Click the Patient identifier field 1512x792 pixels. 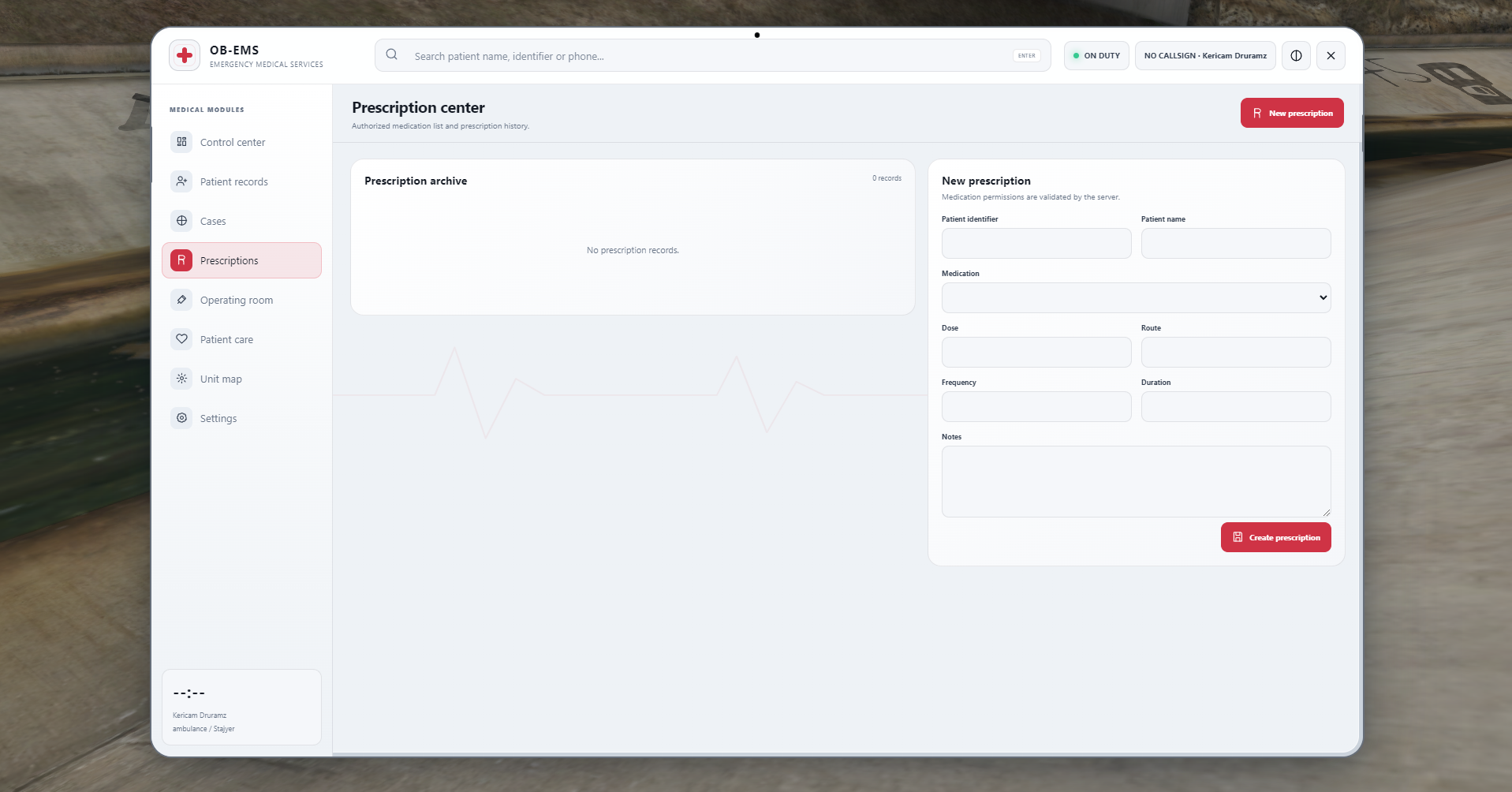[x=1036, y=244]
